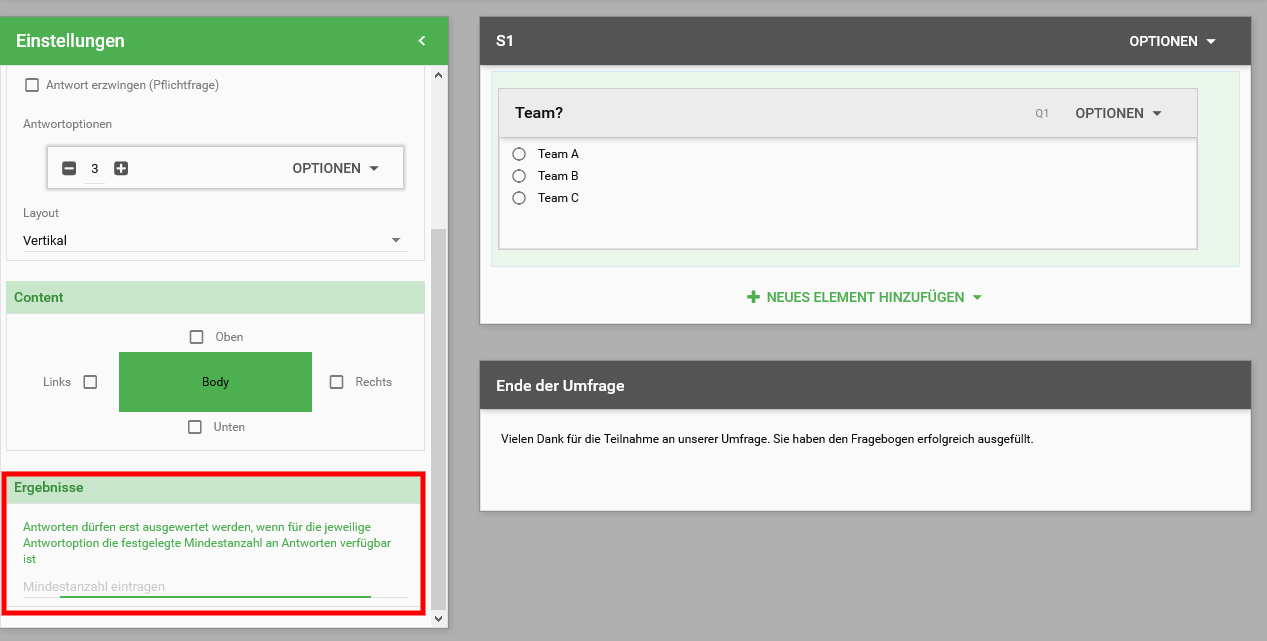Open the Antwortoptionen OPTIONEN dropdown

tap(336, 168)
